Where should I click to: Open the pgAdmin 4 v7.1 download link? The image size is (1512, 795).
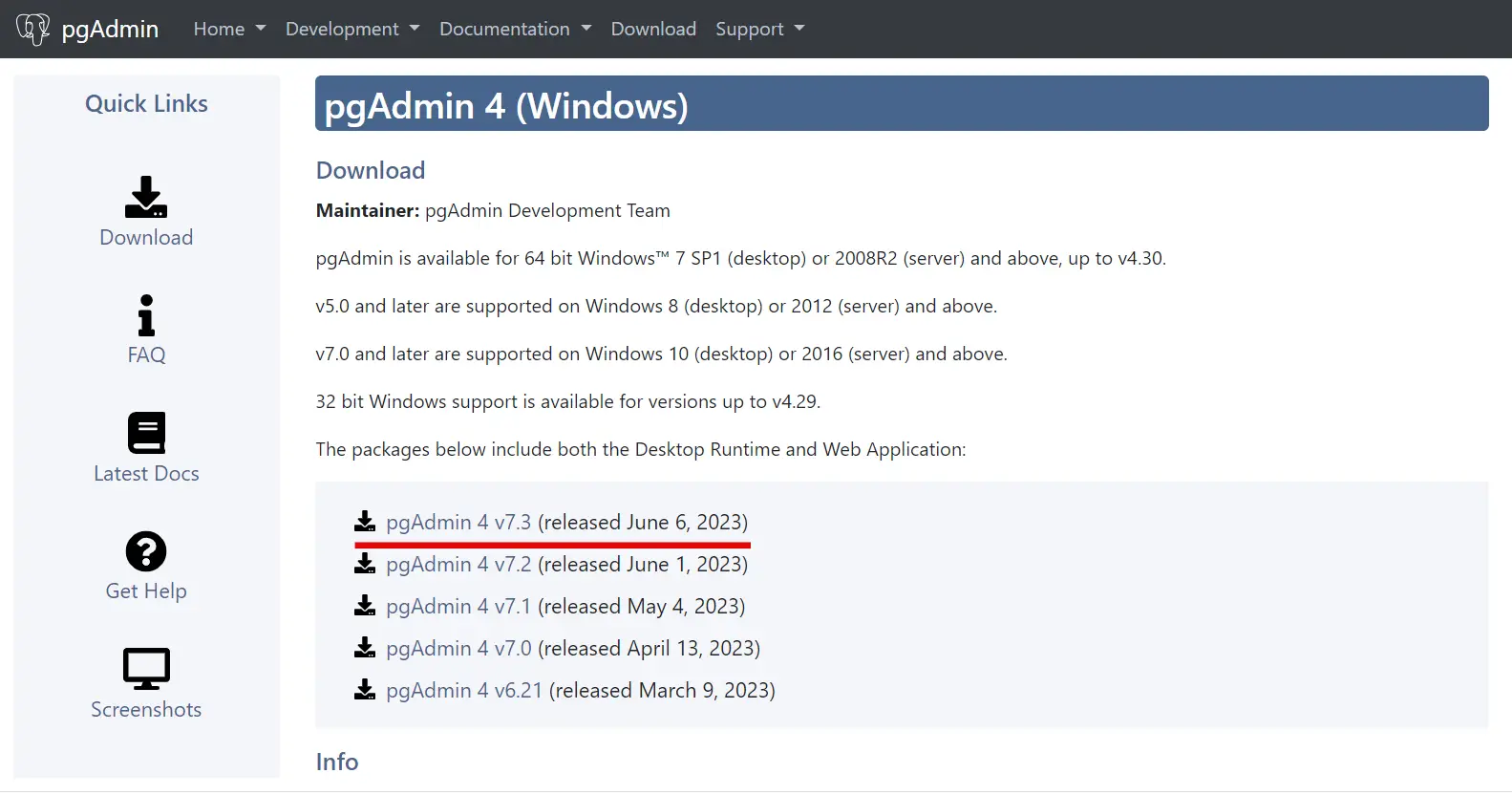(458, 606)
